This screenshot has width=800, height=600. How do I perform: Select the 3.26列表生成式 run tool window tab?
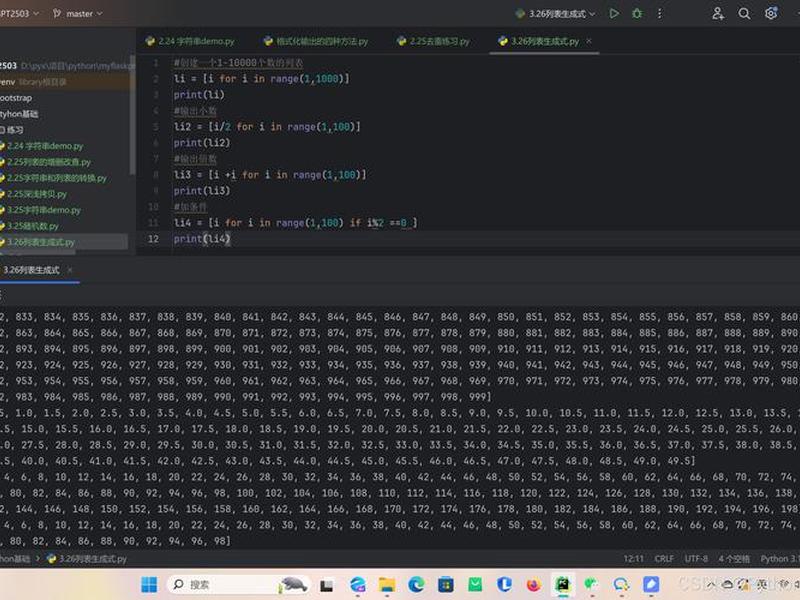coord(31,270)
